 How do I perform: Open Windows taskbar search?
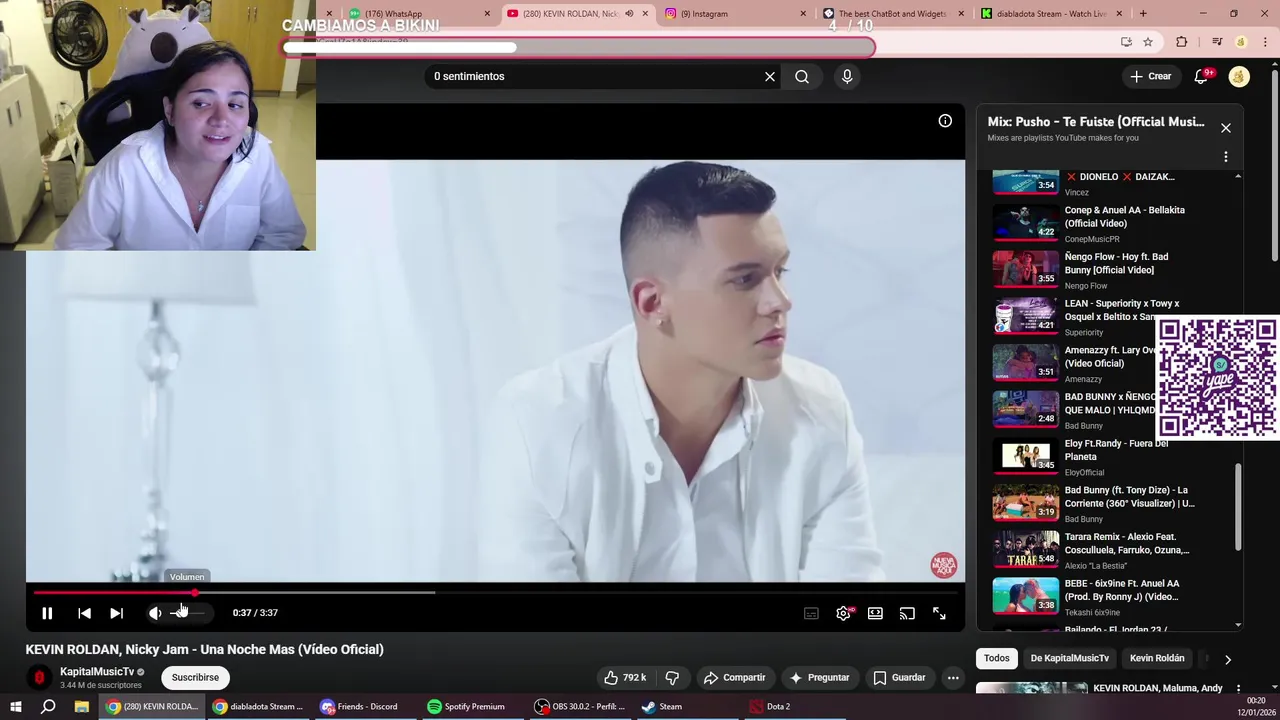(48, 707)
